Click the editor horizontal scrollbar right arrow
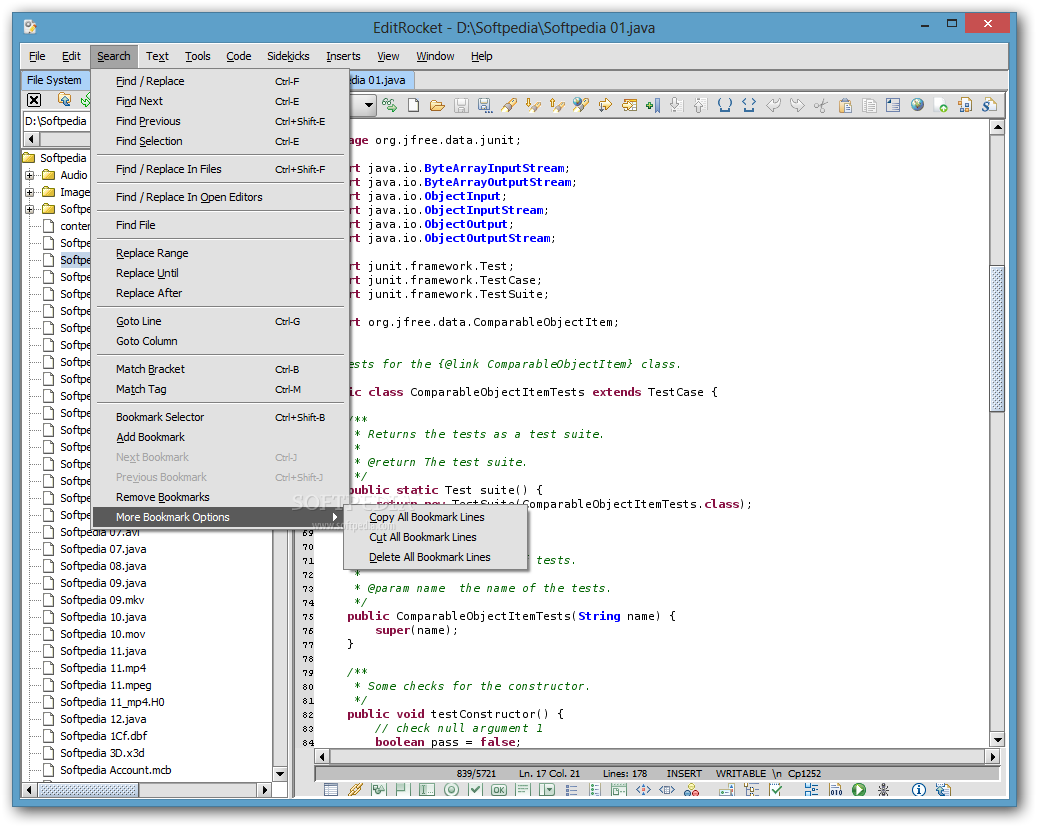The image size is (1037, 827). pos(992,756)
